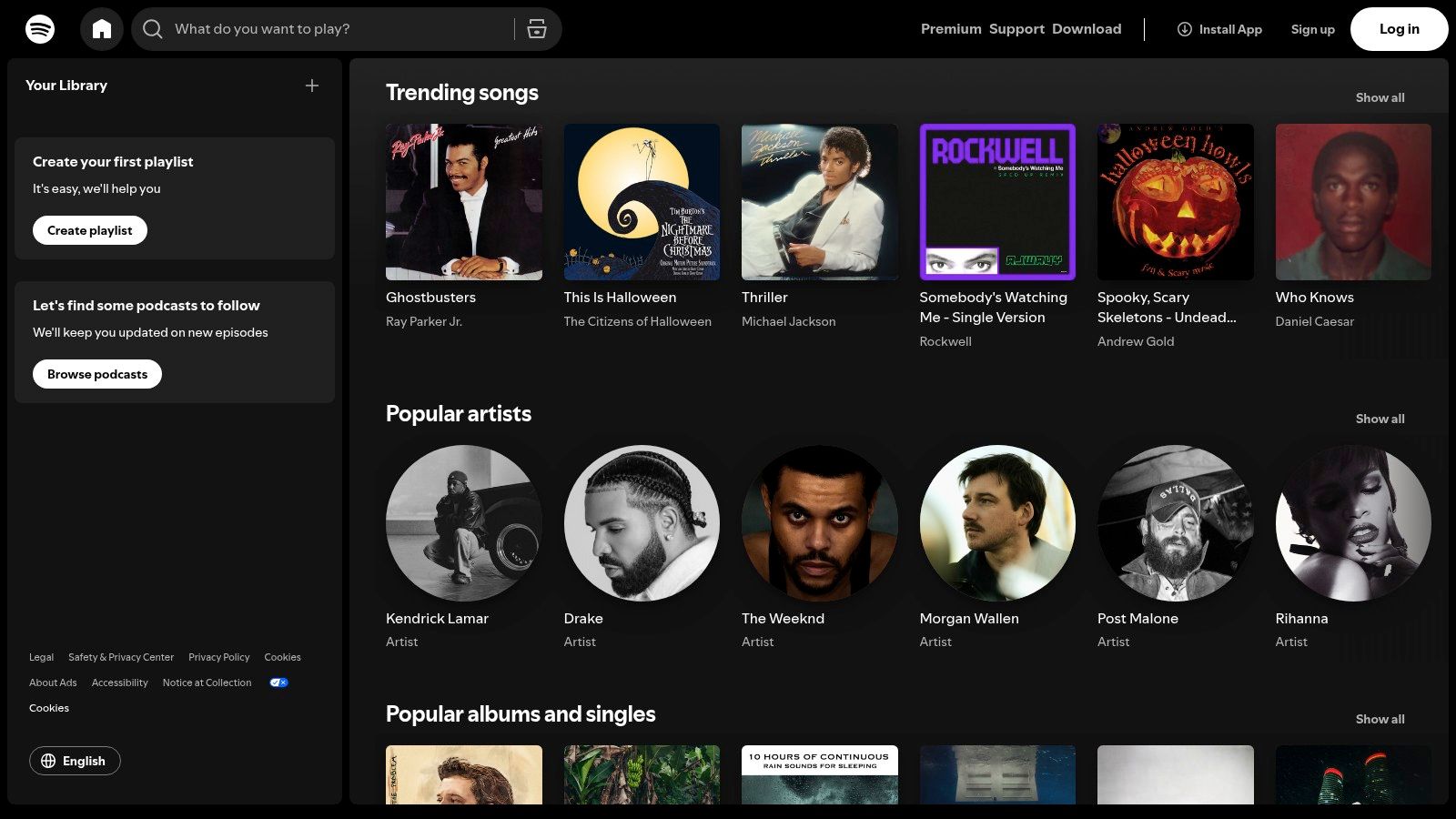Click the Install App download icon

coord(1183,29)
